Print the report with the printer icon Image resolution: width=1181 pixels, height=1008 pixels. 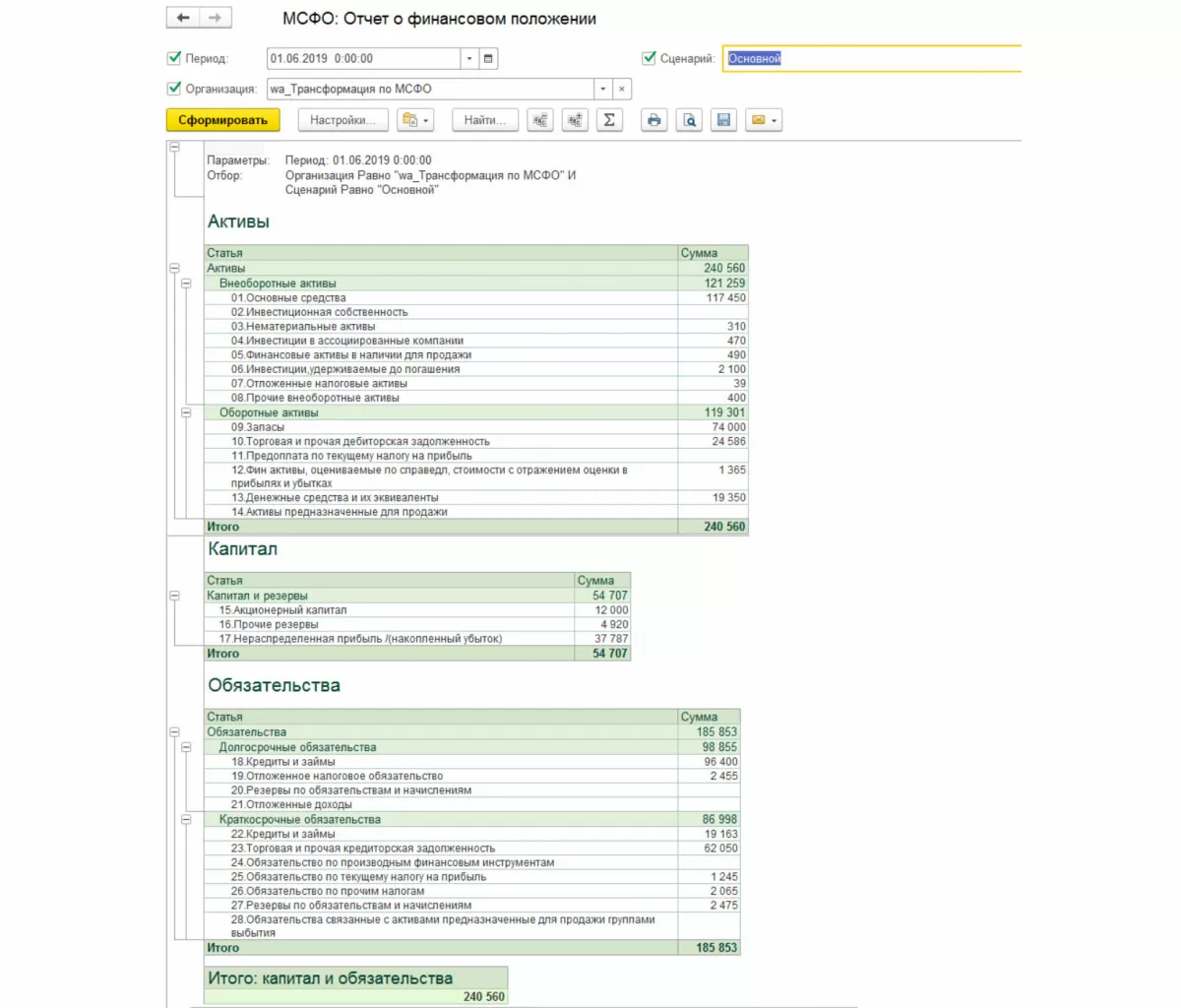click(x=654, y=120)
